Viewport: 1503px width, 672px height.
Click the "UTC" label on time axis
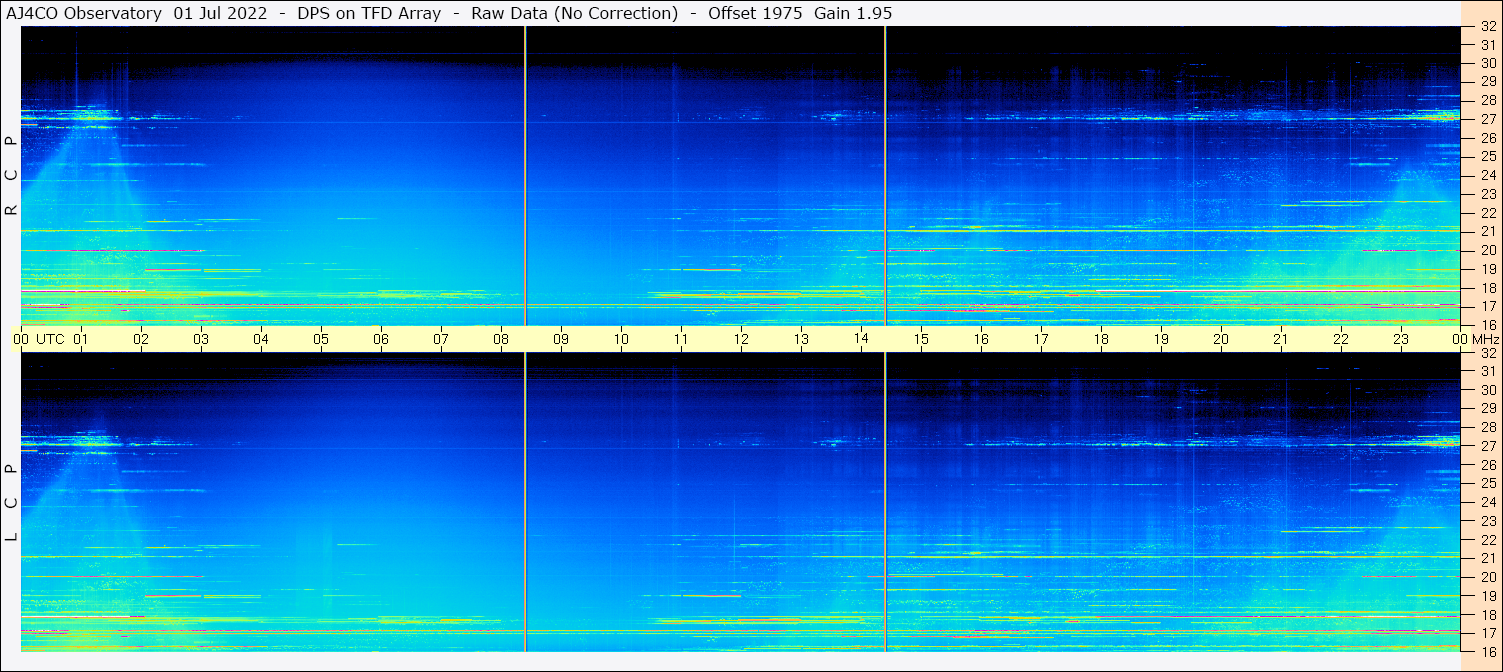pyautogui.click(x=50, y=339)
